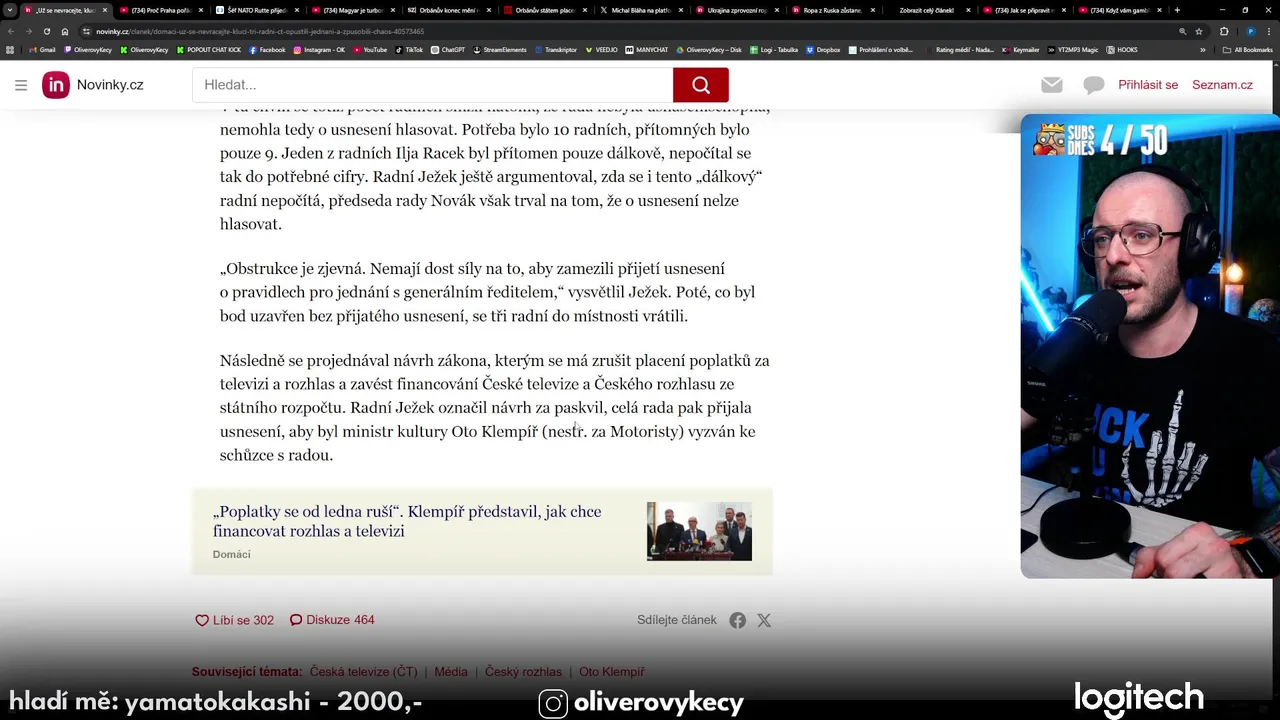Go forward in browser history
This screenshot has width=1280, height=720.
point(28,31)
